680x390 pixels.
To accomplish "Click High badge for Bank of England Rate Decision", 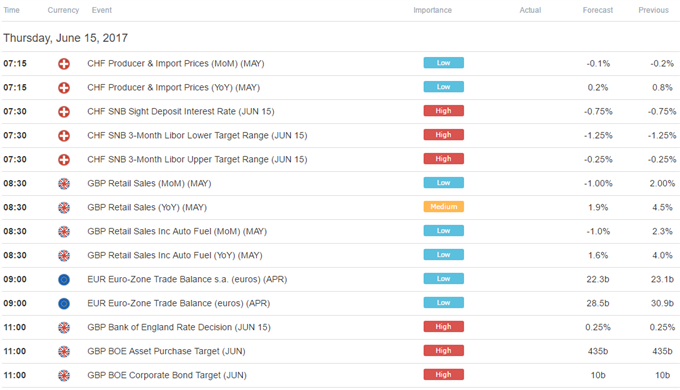I will 444,327.
